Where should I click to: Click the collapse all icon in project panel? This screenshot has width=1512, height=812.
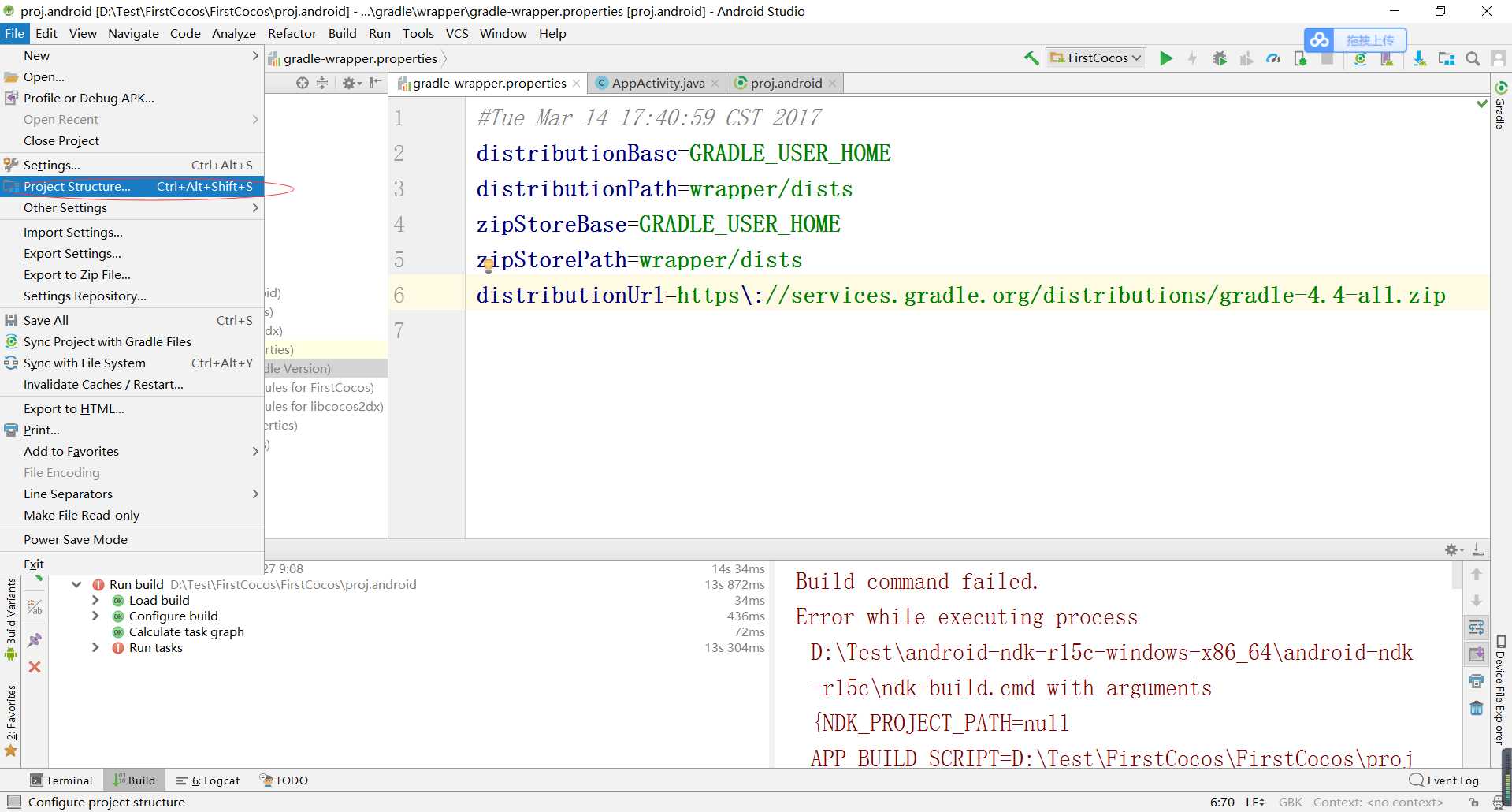click(322, 83)
